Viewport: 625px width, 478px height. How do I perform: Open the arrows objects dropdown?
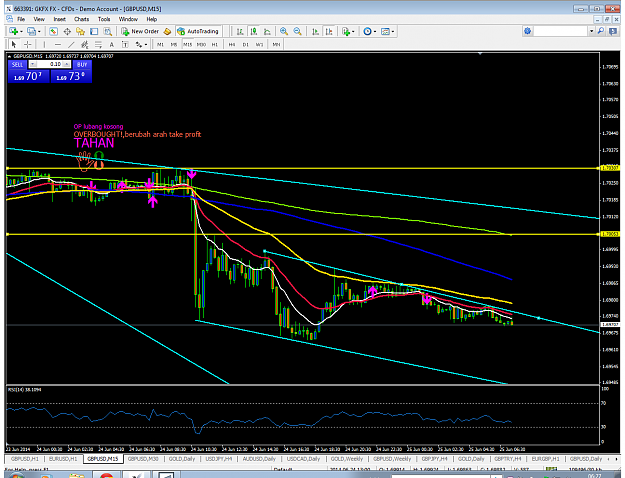coord(141,44)
